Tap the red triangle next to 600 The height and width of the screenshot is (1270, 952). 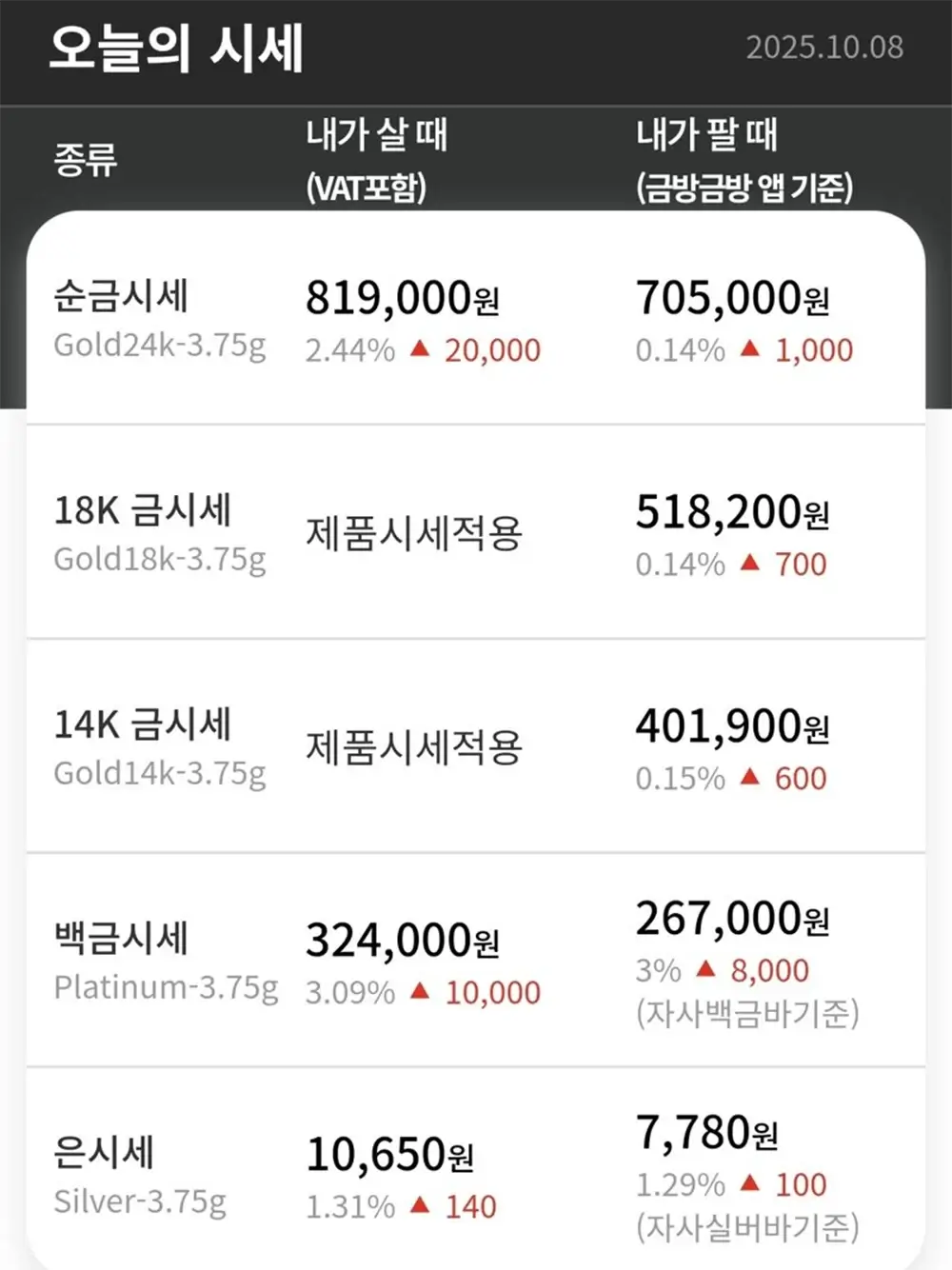click(x=750, y=777)
